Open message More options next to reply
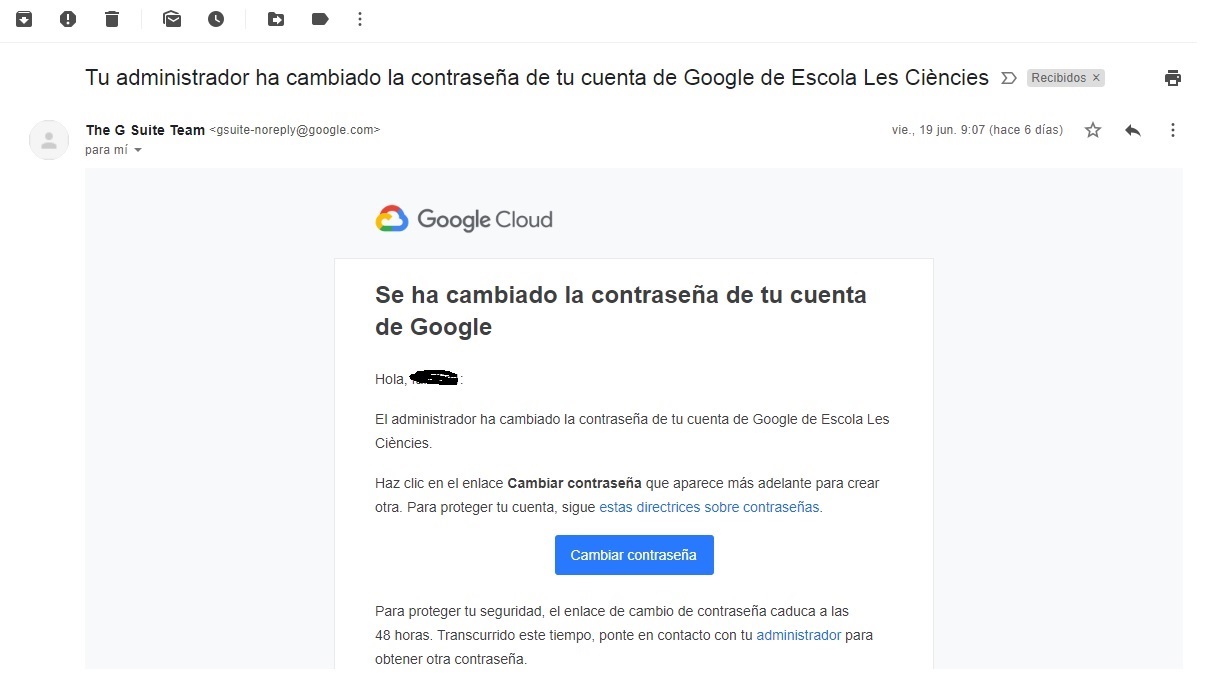The height and width of the screenshot is (692, 1228). pyautogui.click(x=1173, y=130)
